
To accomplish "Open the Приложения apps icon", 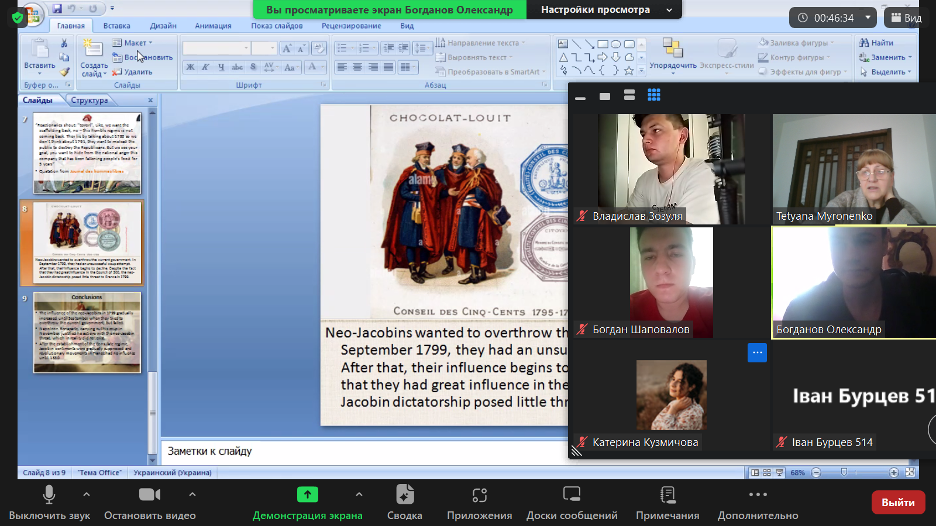I will tap(479, 494).
